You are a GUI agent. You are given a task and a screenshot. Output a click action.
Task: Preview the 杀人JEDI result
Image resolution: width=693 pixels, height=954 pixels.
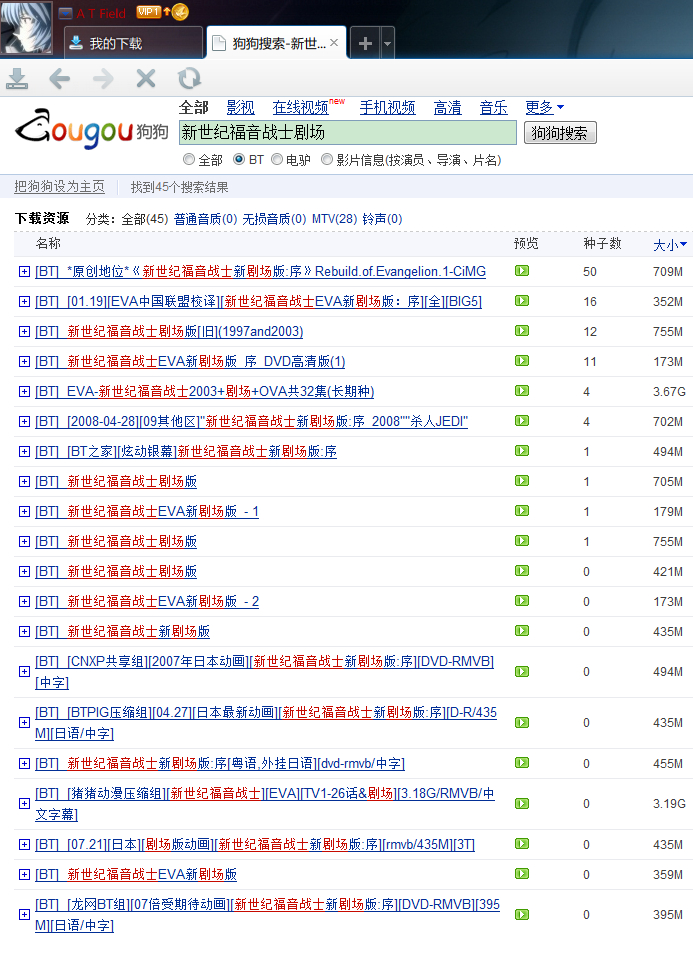522,420
